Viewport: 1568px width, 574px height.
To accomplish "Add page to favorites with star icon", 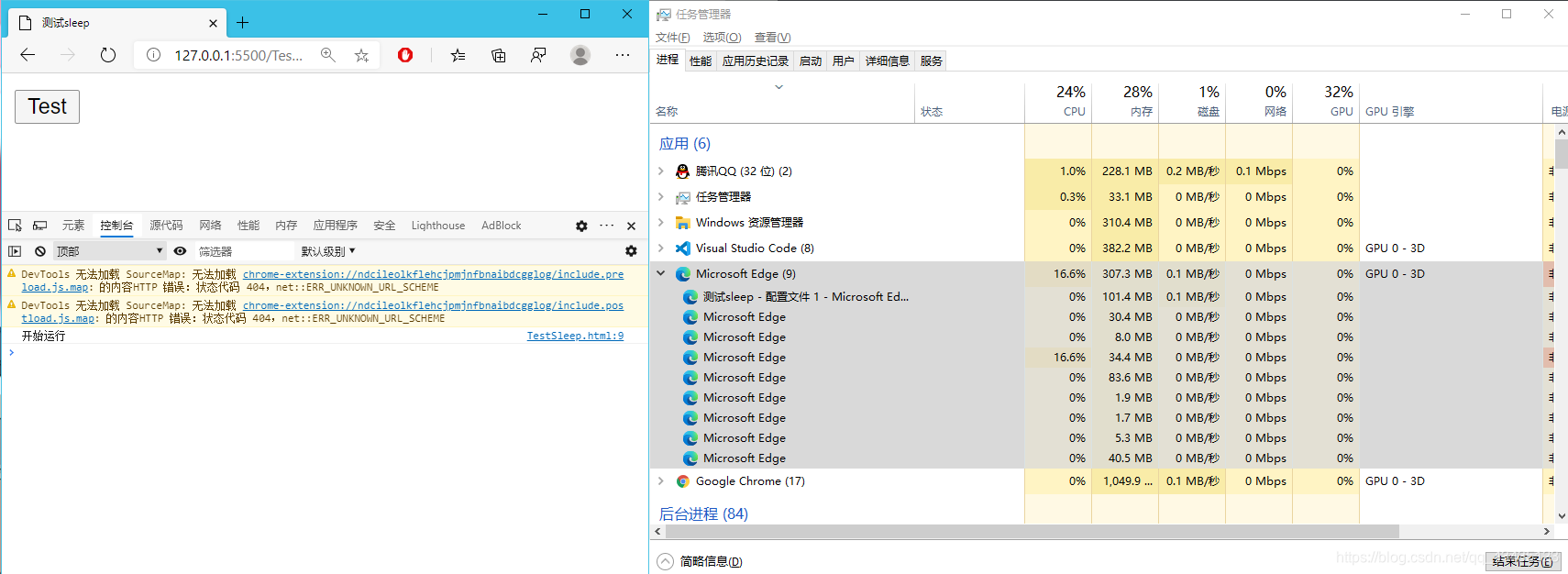I will (x=362, y=55).
